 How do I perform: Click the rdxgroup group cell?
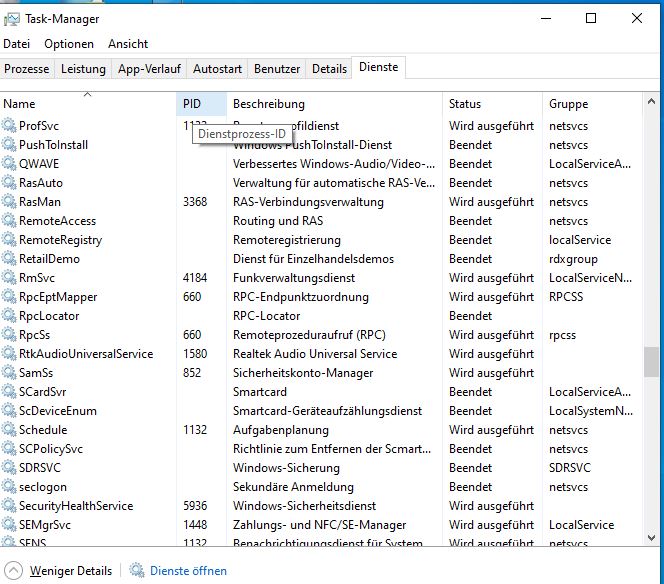573,259
